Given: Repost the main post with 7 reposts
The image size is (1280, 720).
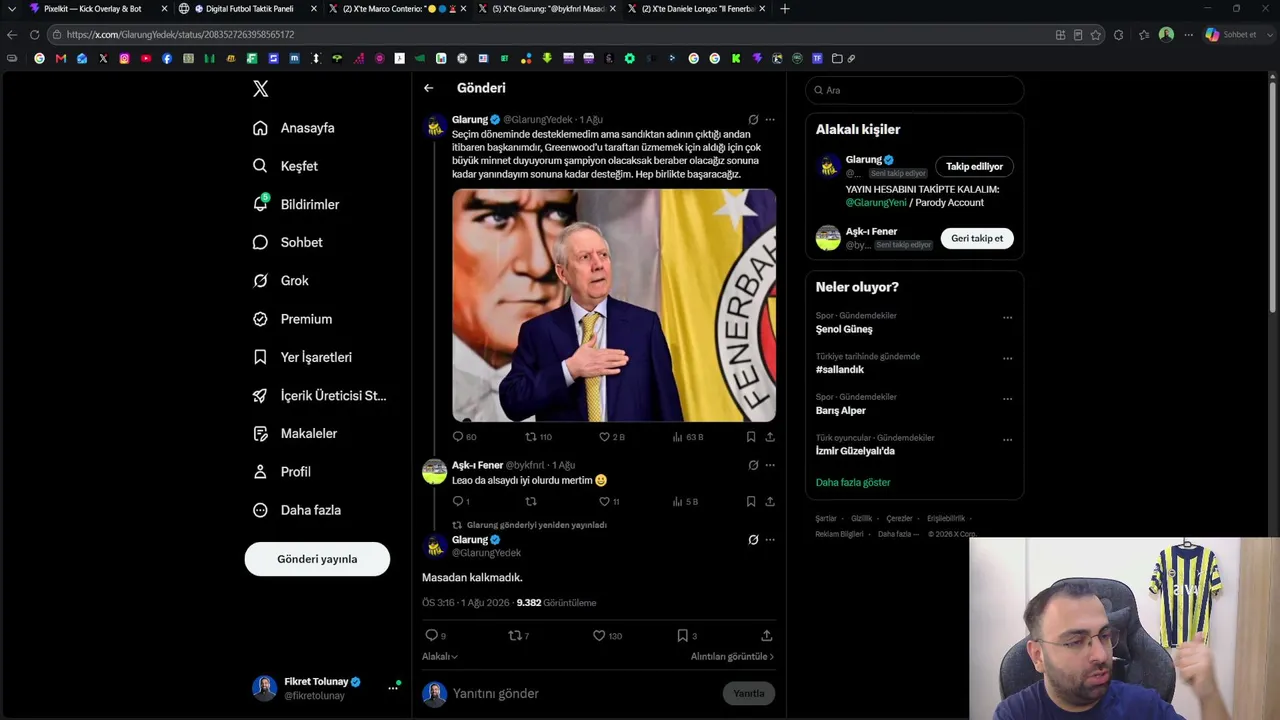Looking at the screenshot, I should coord(519,635).
